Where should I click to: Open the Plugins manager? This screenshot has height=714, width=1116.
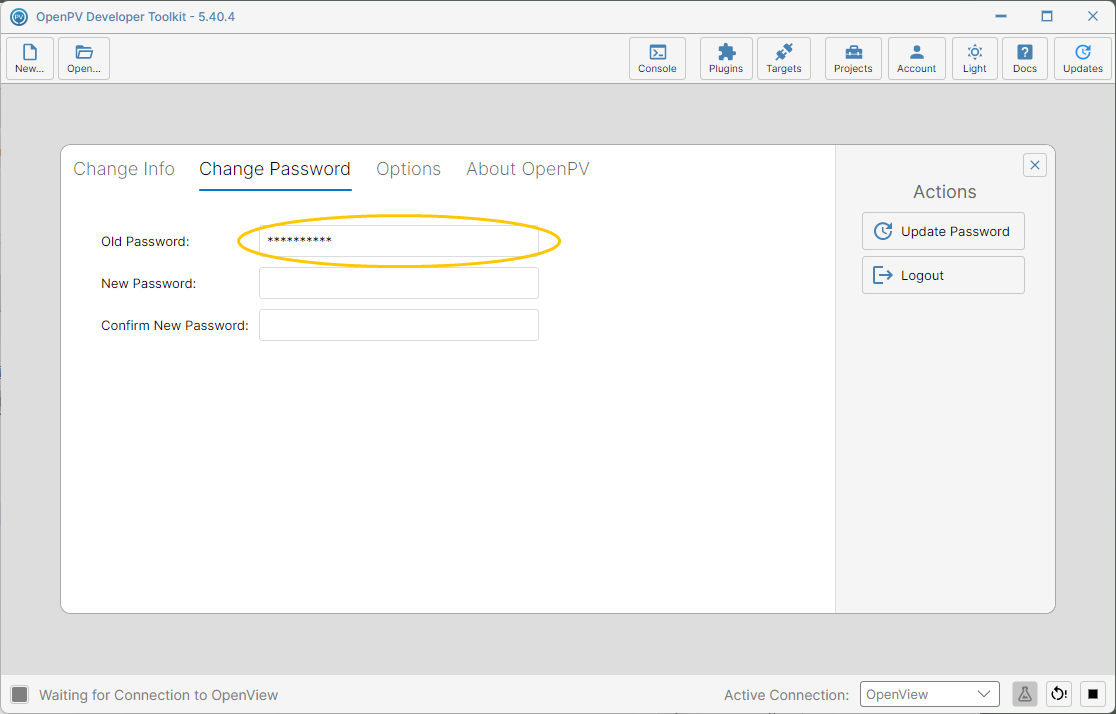(x=726, y=58)
